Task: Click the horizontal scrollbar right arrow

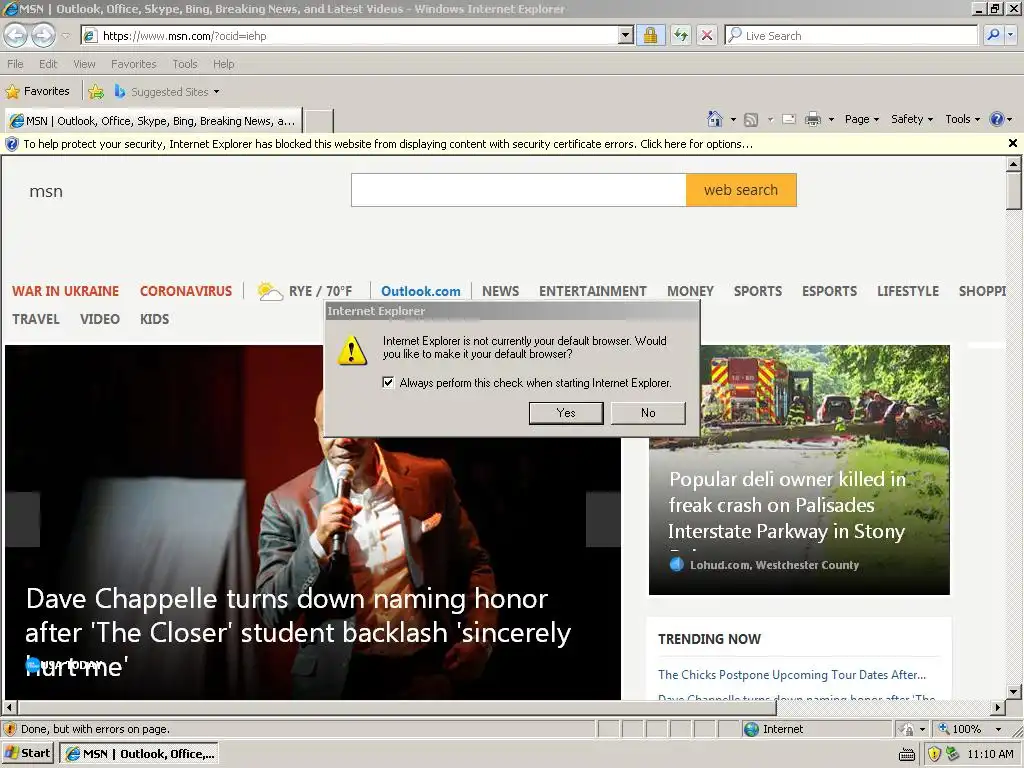Action: (998, 707)
